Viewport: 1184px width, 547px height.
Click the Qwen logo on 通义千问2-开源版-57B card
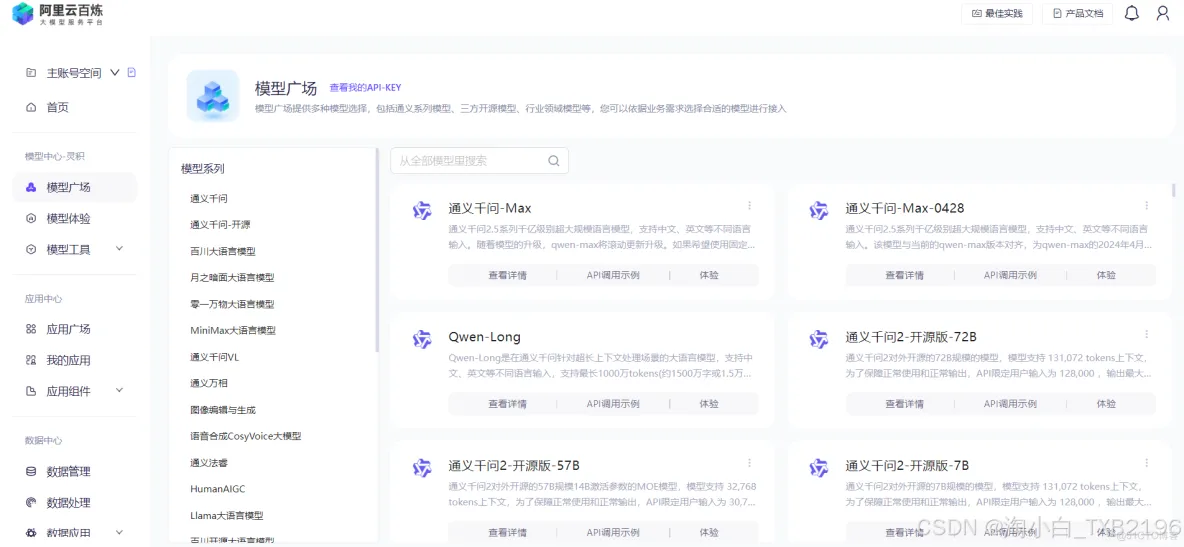(421, 468)
